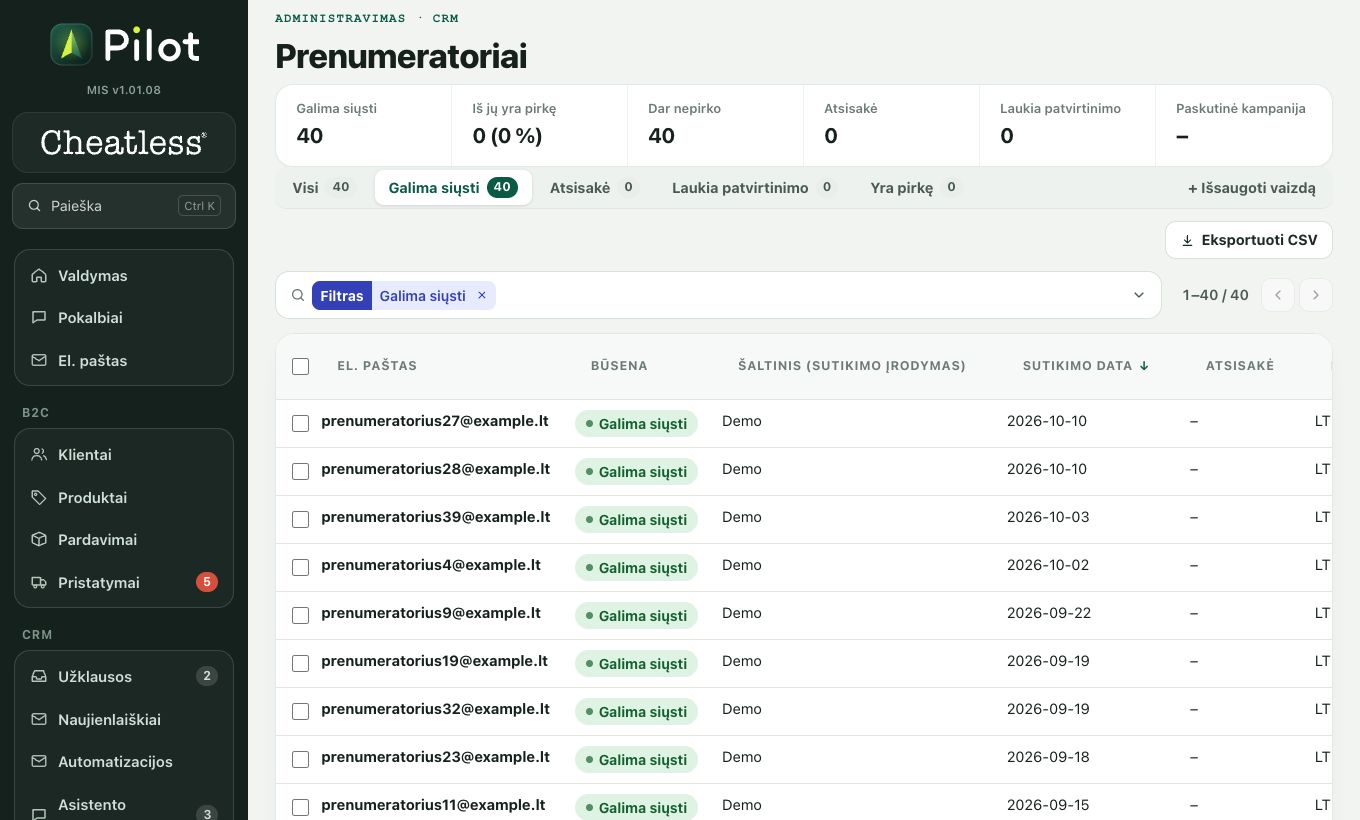Click the Galima siųsti active tab

coord(453,187)
